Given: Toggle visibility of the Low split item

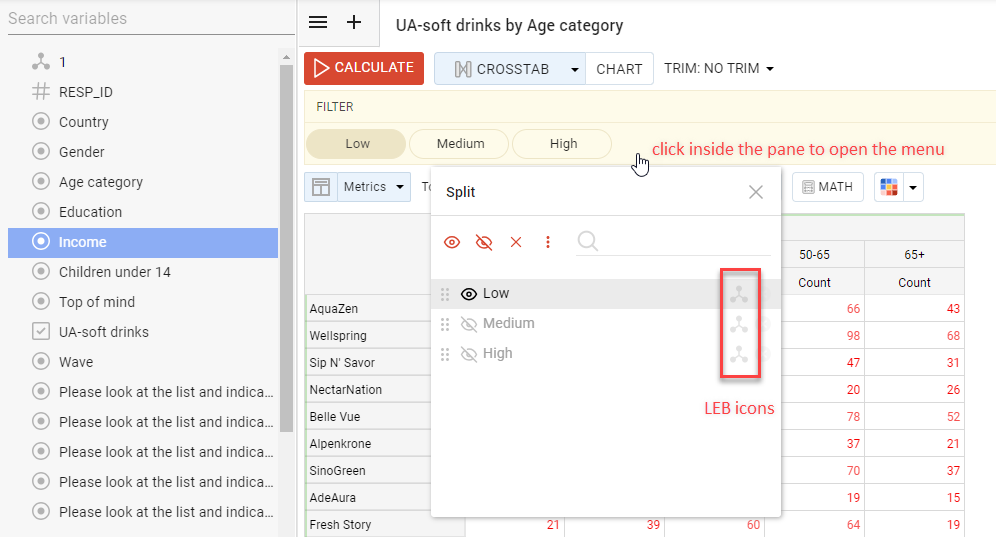Looking at the screenshot, I should (x=469, y=294).
